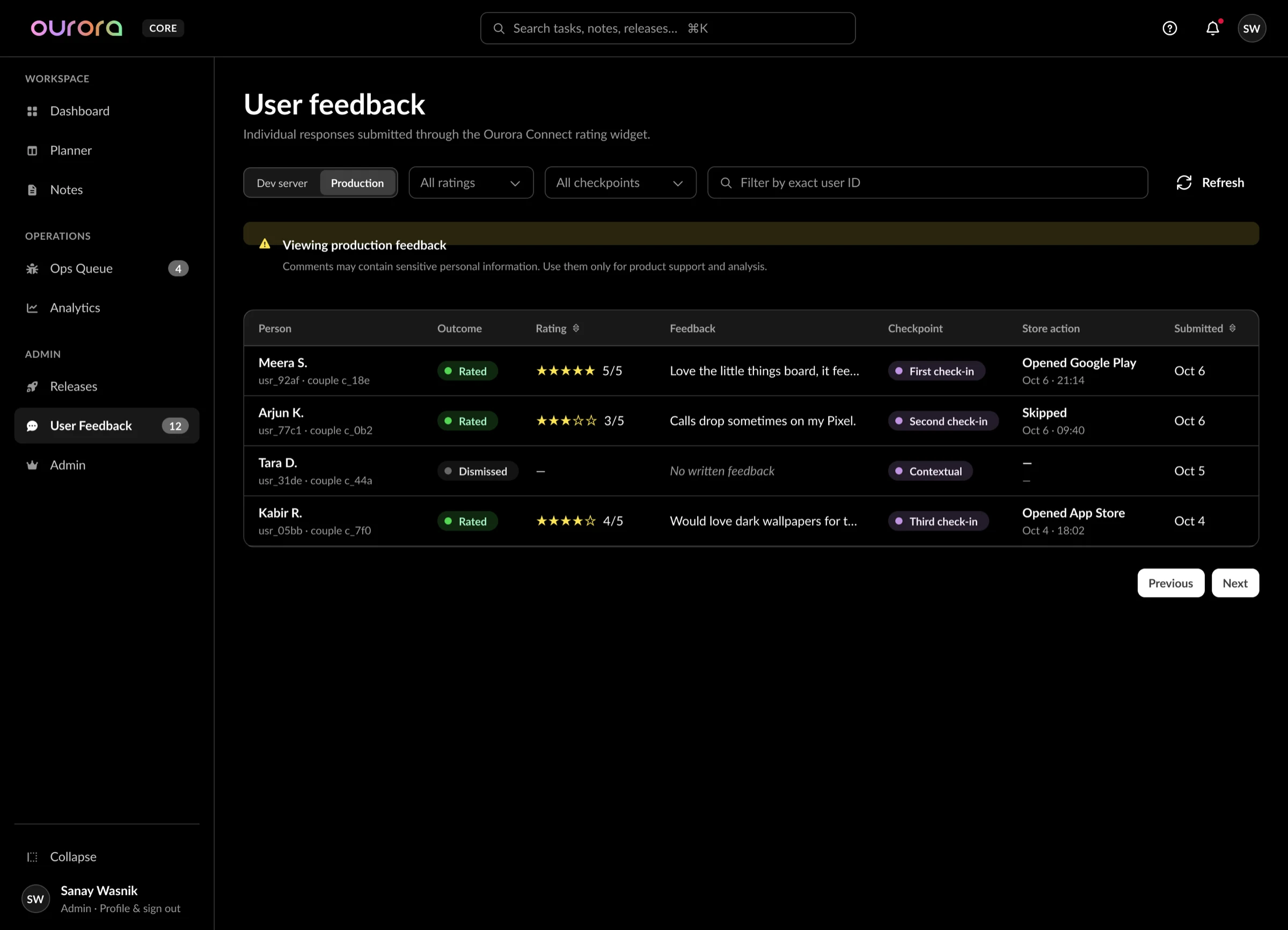Click the Releases rocket icon
This screenshot has width=1288, height=930.
click(32, 386)
